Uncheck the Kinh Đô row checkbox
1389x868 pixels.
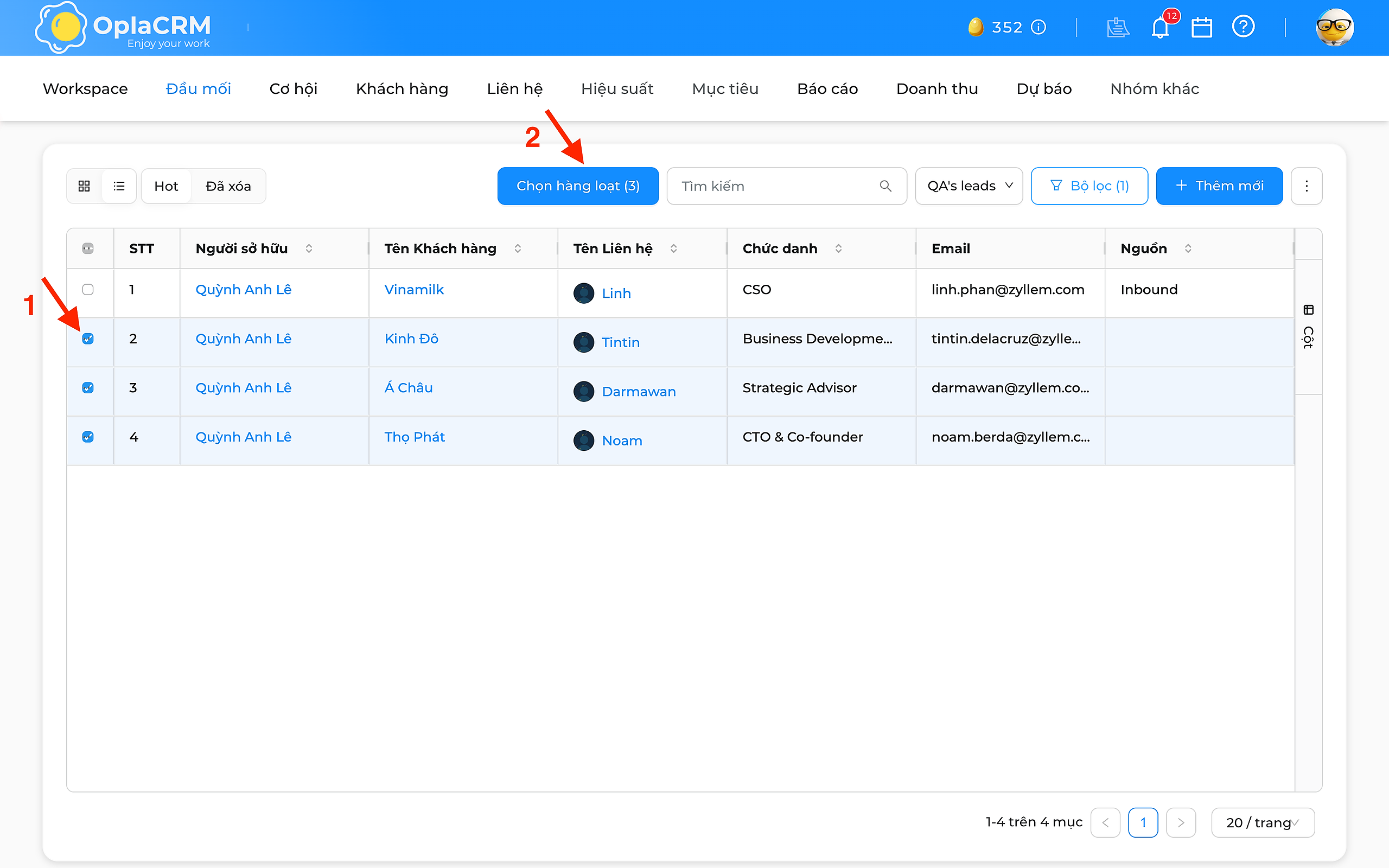coord(88,339)
